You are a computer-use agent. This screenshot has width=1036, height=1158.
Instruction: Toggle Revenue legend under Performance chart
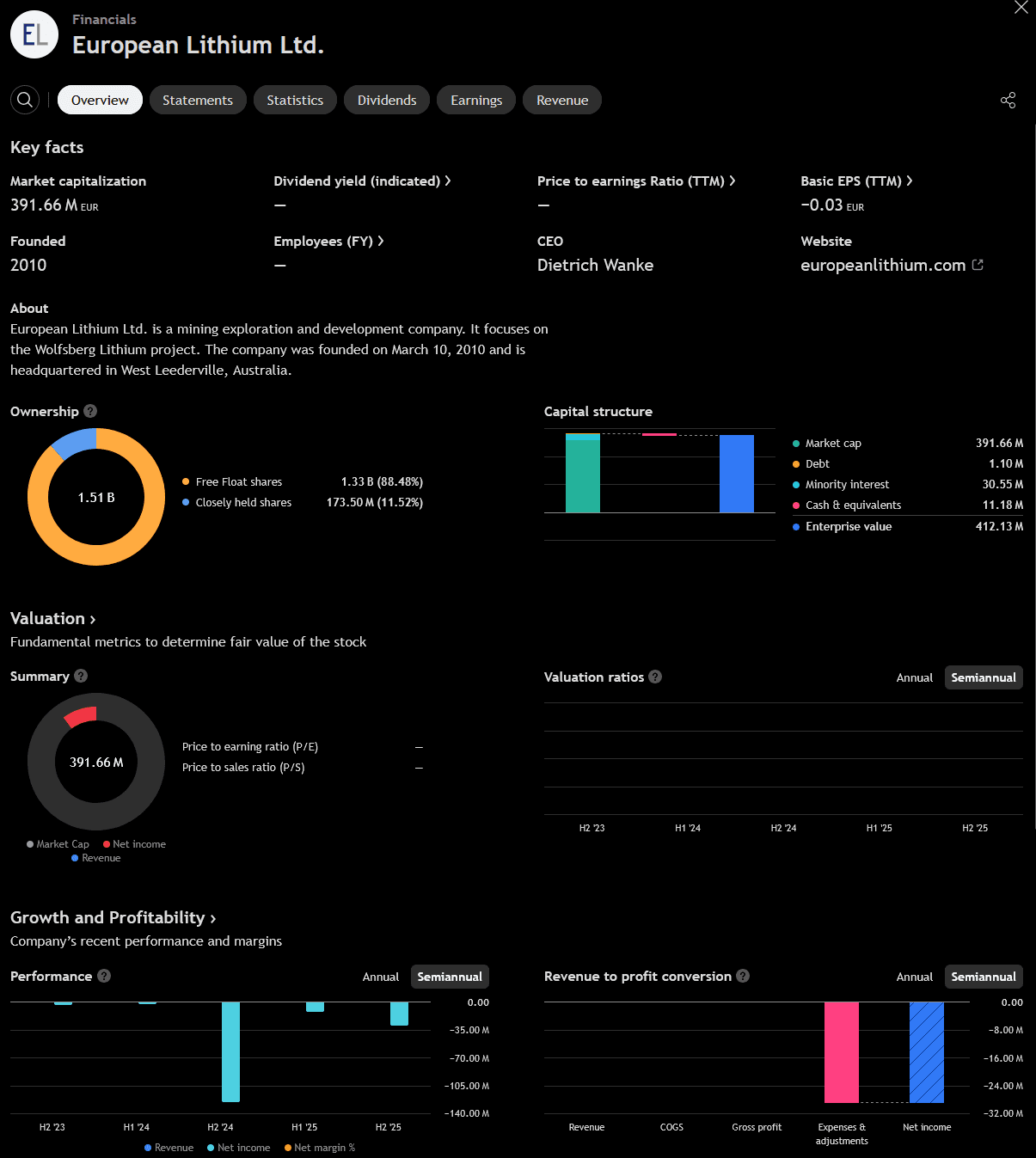click(x=169, y=1148)
